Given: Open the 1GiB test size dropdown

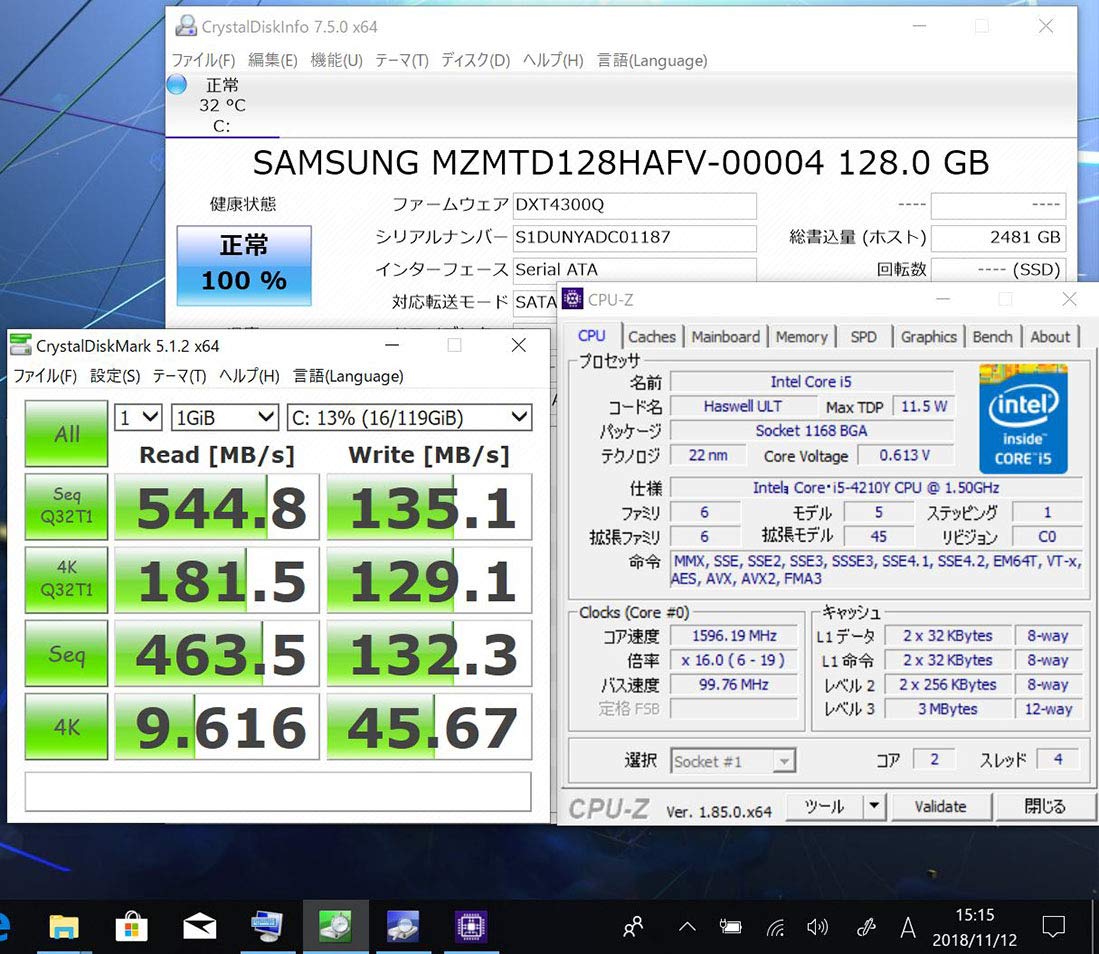Looking at the screenshot, I should tap(224, 417).
